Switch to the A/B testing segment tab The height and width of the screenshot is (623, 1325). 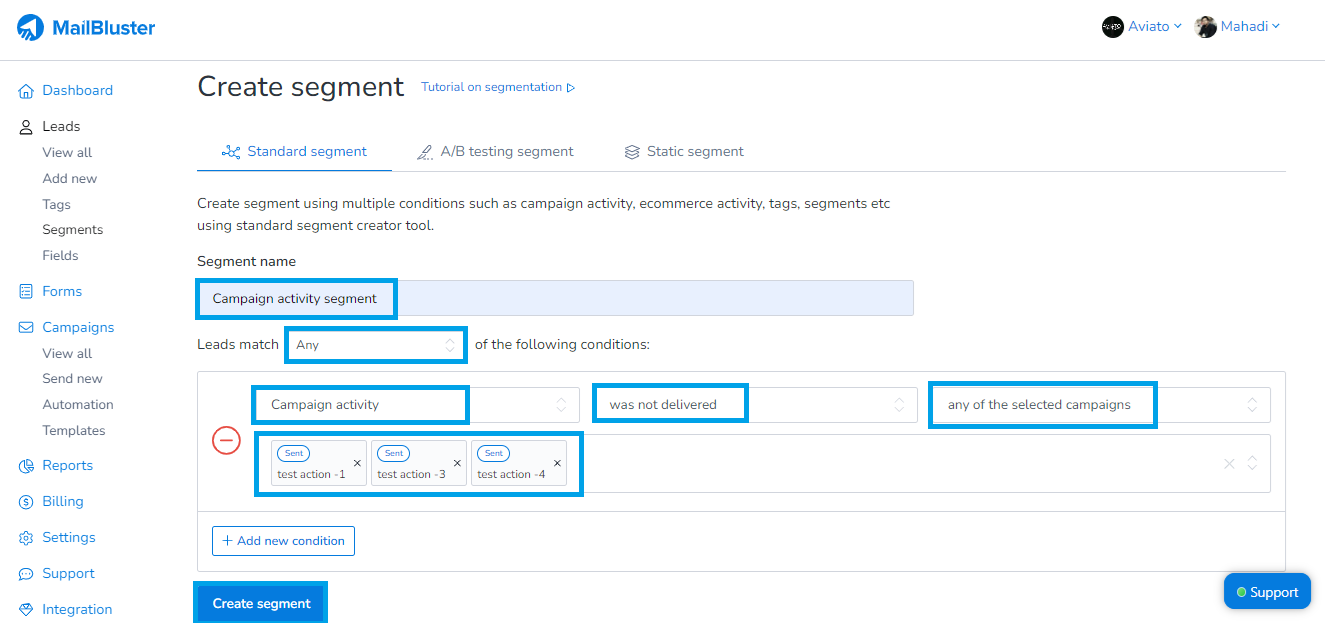494,152
